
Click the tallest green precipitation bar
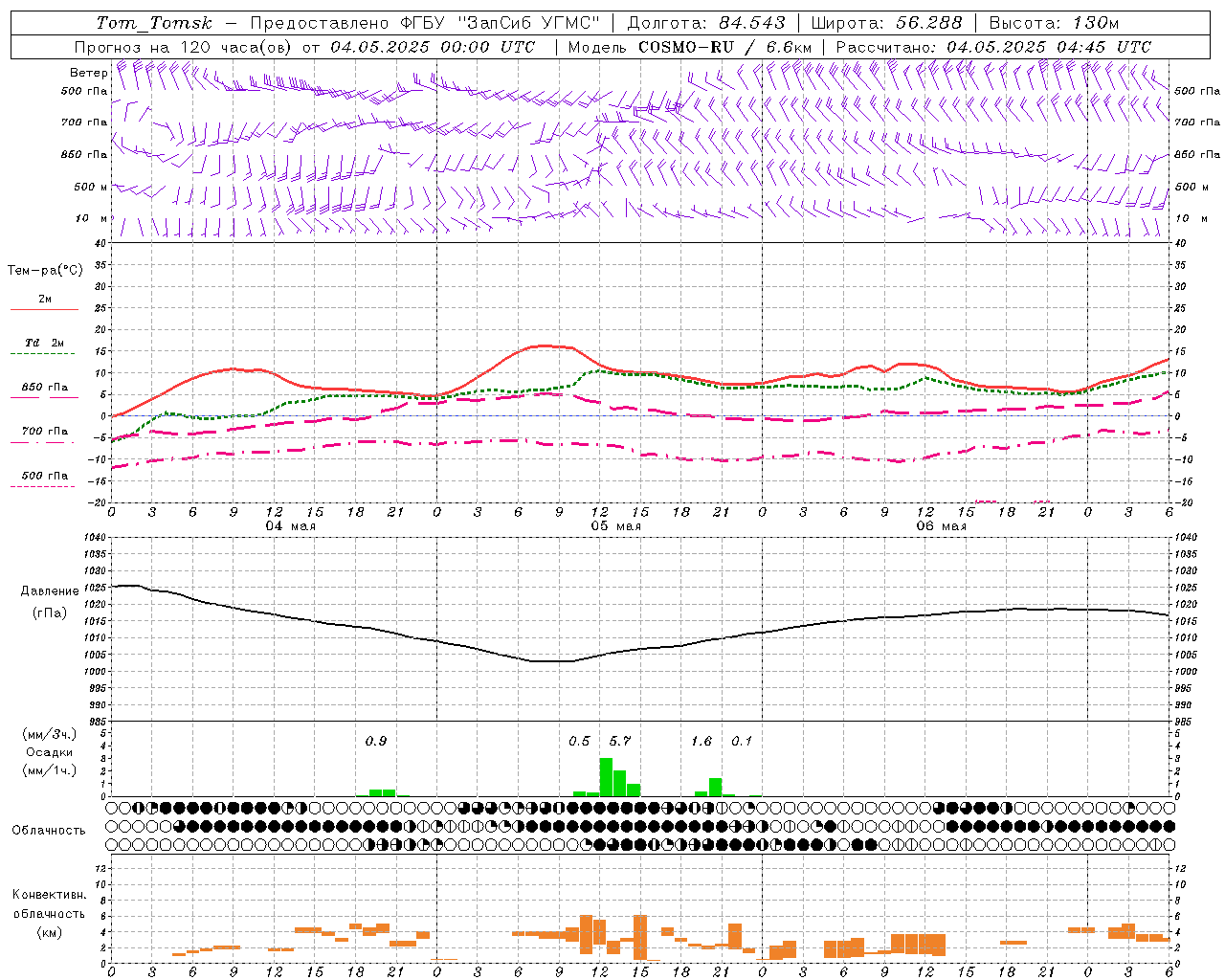606,777
